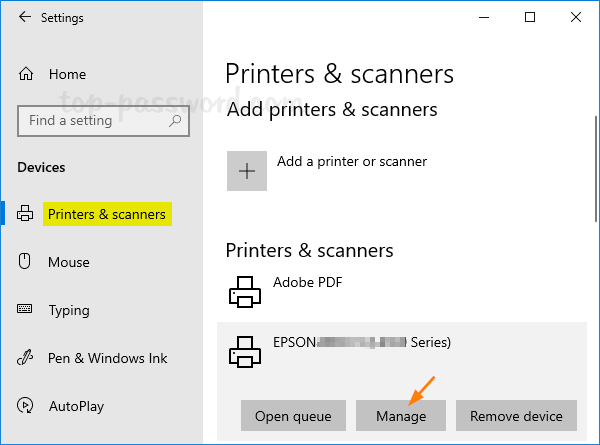Open the AutoPlay settings icon
Image resolution: width=600 pixels, height=445 pixels.
[x=25, y=406]
